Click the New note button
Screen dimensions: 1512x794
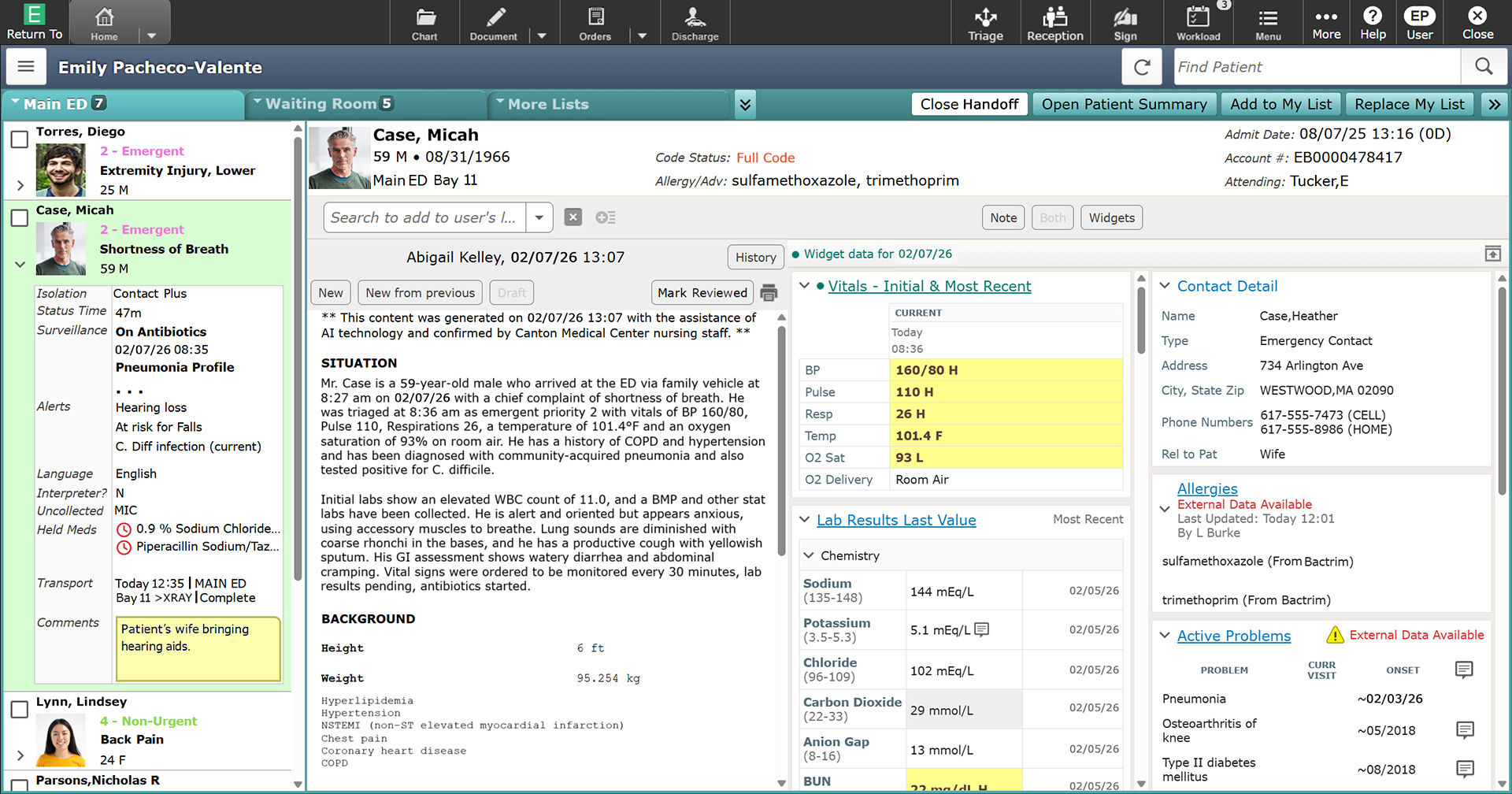[331, 292]
